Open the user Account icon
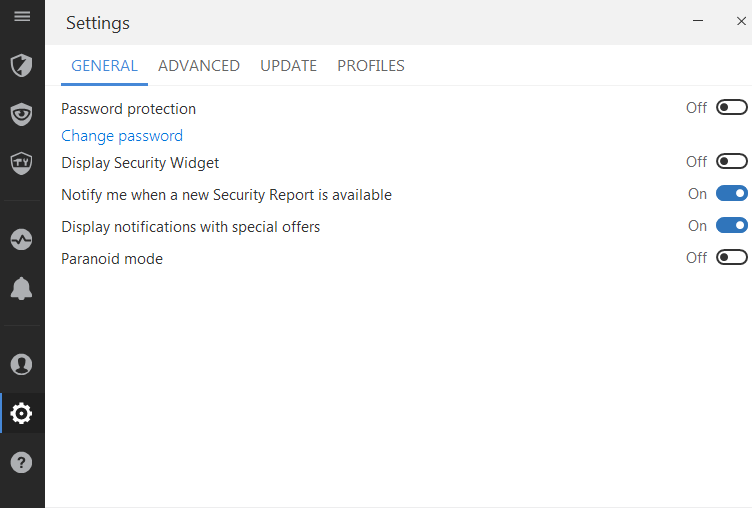The height and width of the screenshot is (508, 752). coord(21,364)
